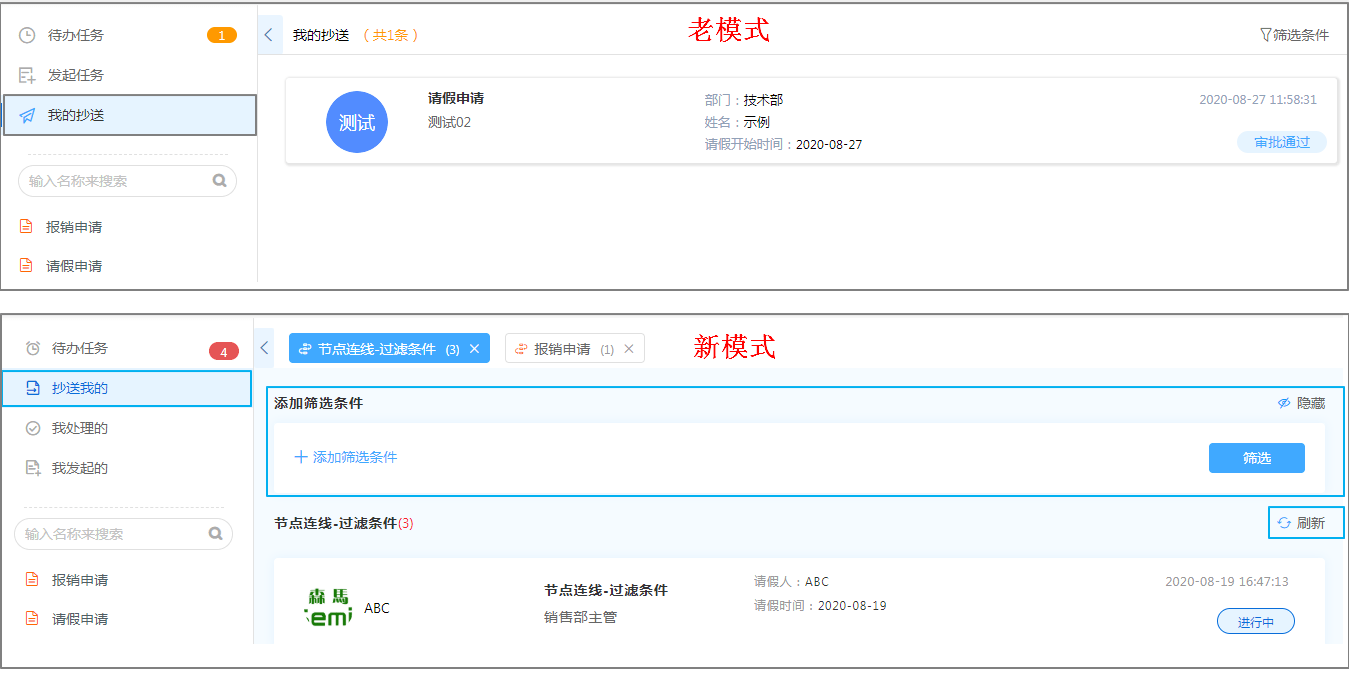Click the 审批通过 status tag
Screen dimensions: 1349x679
[1282, 142]
